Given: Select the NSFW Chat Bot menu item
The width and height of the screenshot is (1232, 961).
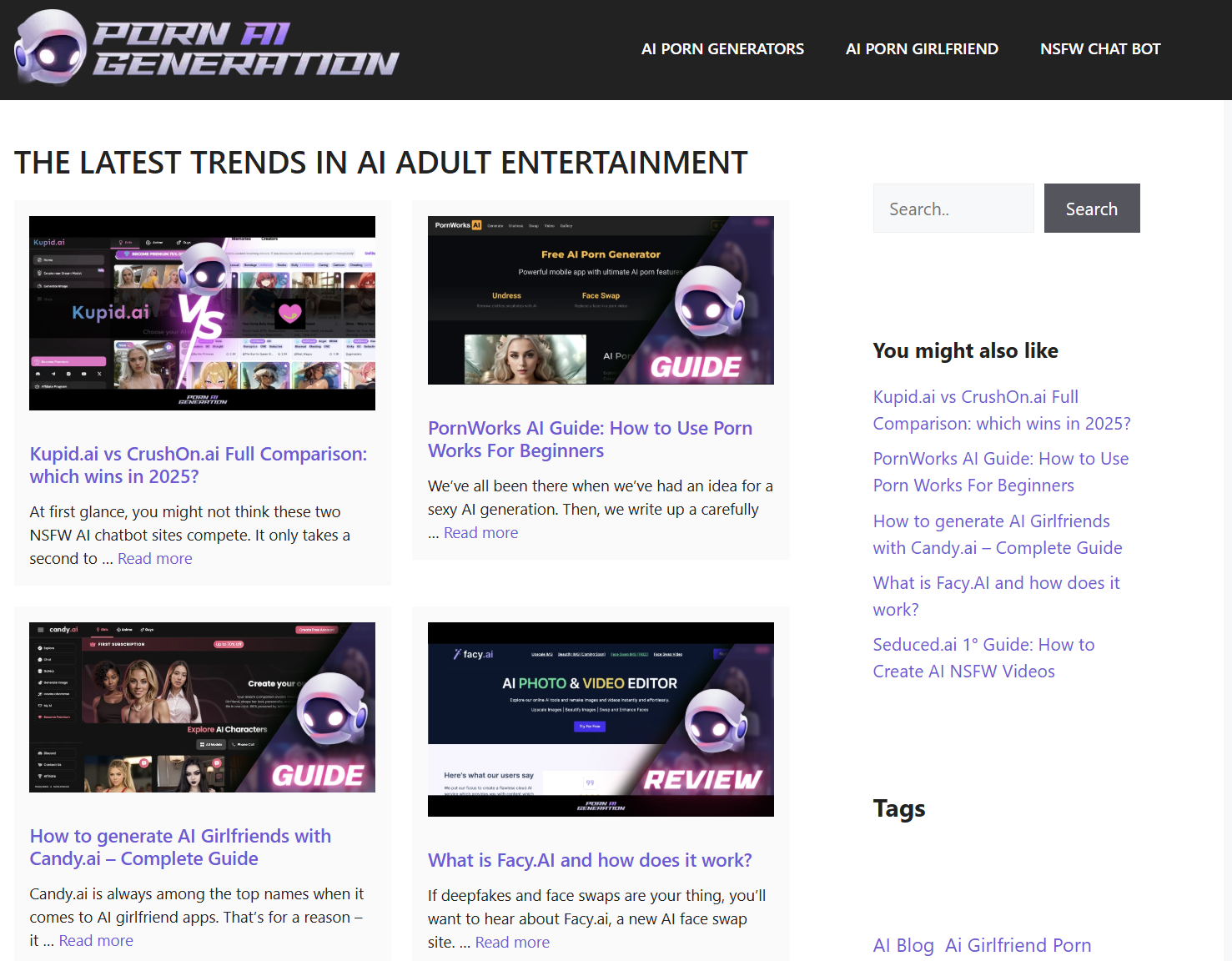Looking at the screenshot, I should click(x=1099, y=49).
